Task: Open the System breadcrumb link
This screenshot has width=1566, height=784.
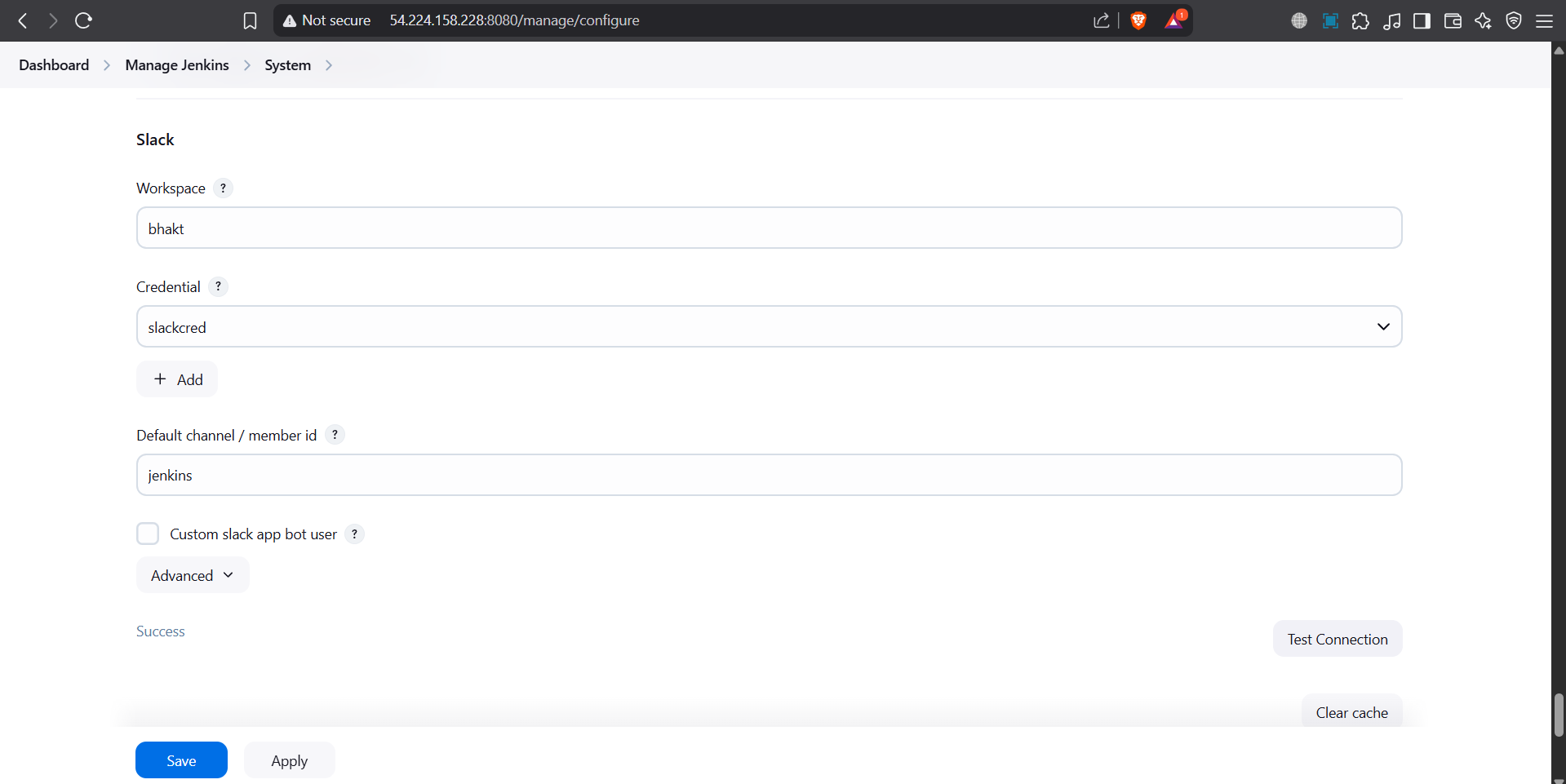Action: [x=287, y=65]
